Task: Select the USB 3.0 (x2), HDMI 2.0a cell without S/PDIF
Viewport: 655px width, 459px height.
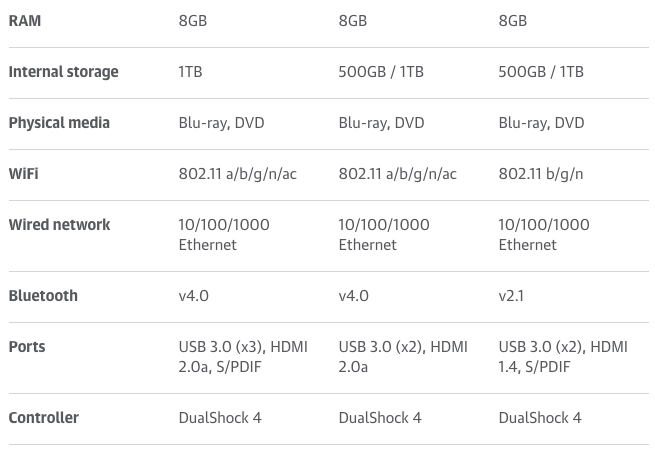Action: 403,357
